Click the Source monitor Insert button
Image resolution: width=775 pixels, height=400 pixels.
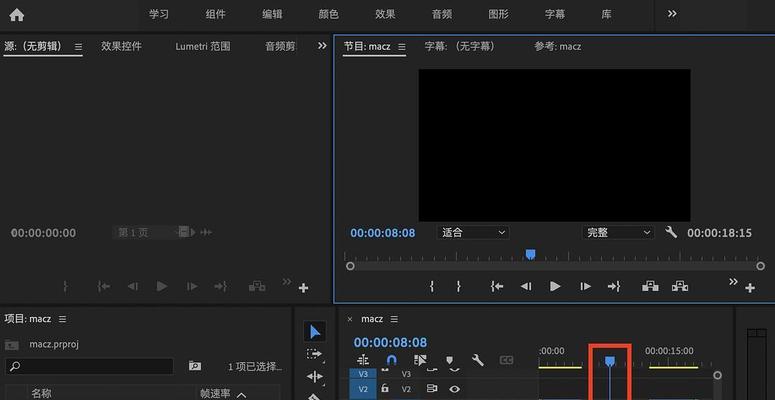(x=257, y=286)
